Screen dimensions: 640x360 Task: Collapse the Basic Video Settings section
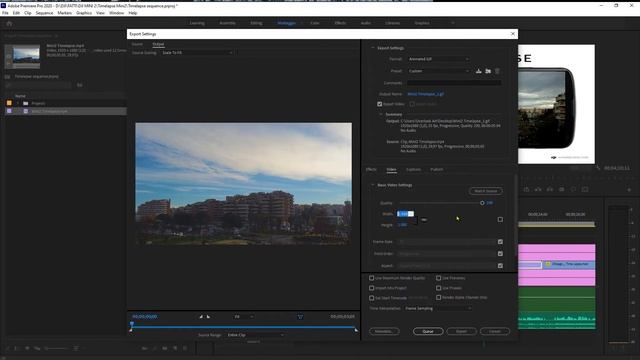coord(372,185)
